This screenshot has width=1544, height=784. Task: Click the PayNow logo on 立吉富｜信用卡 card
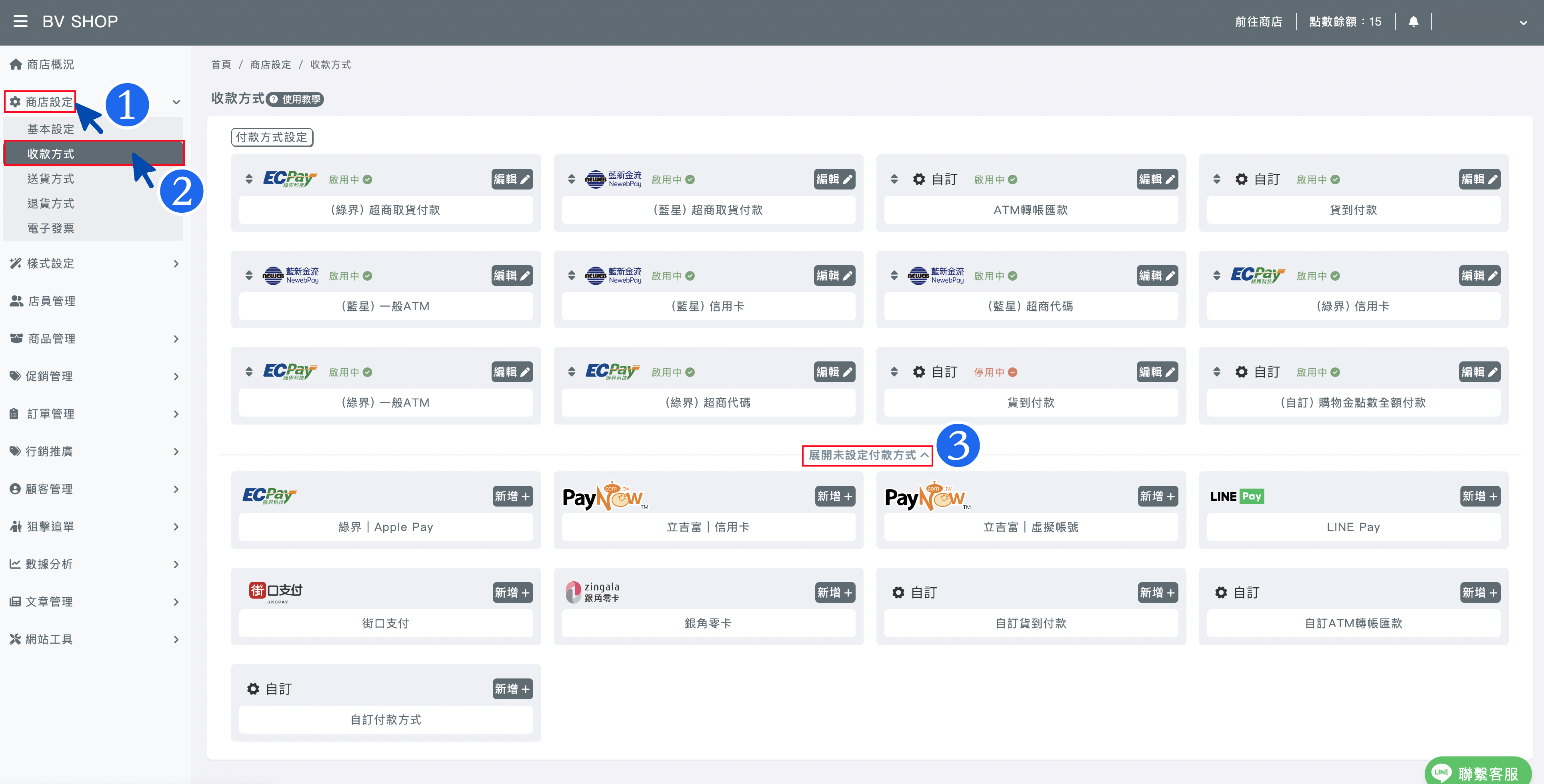605,496
